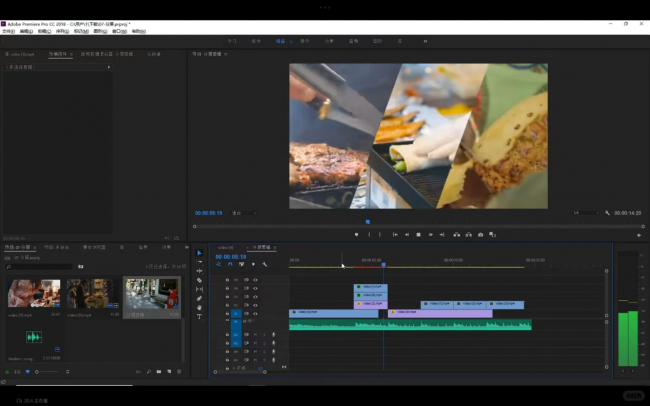This screenshot has height=406, width=650.
Task: Expand Project panel tabs overflow chevron
Action: tap(187, 247)
